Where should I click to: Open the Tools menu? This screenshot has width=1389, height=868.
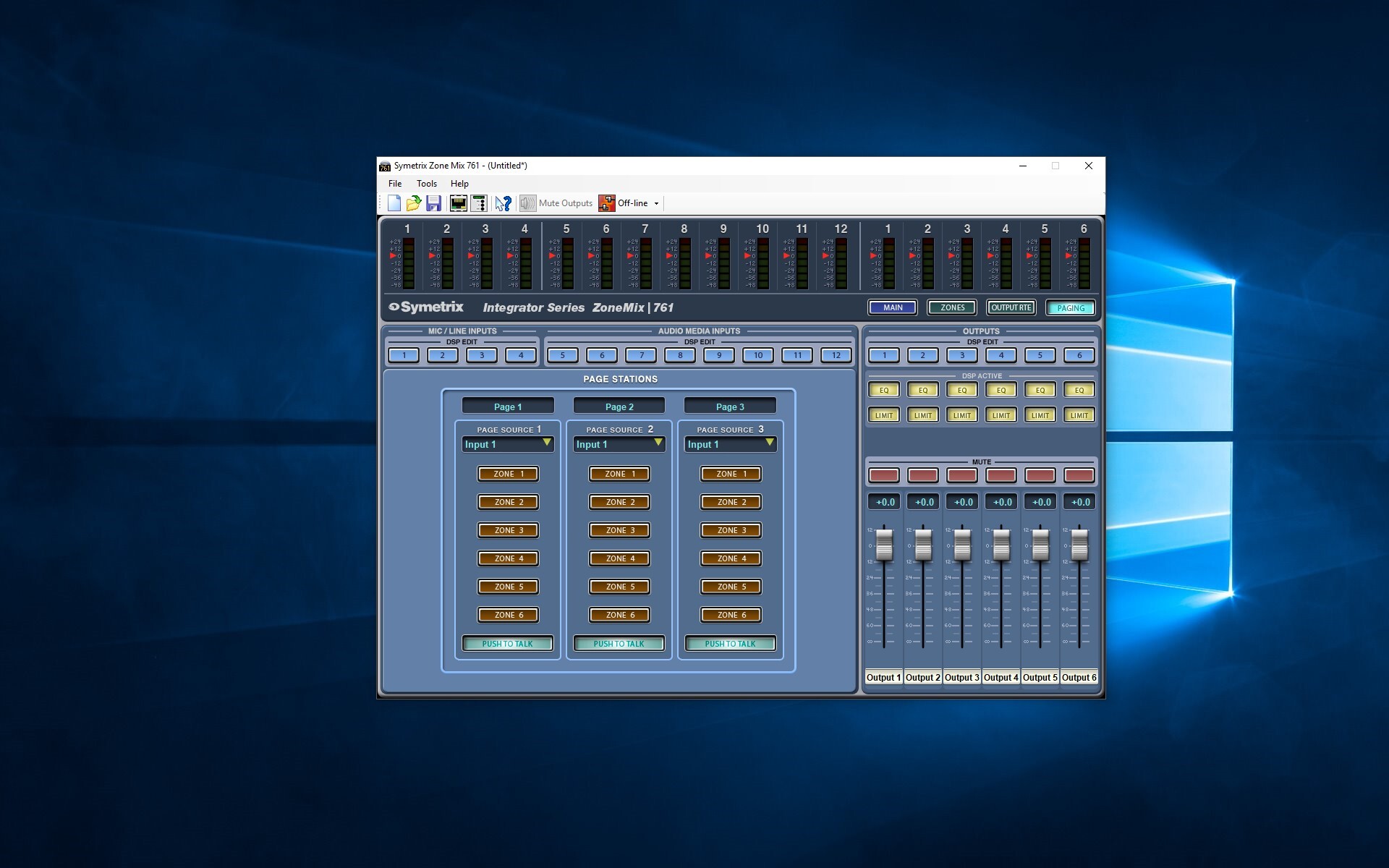tap(426, 184)
